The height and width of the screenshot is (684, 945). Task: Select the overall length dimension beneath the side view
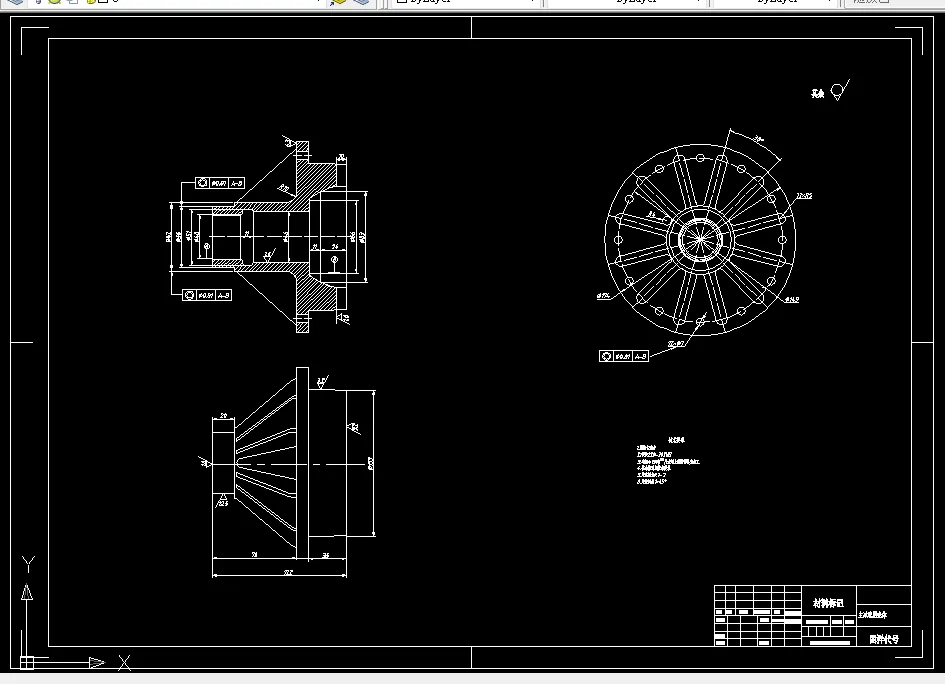click(280, 574)
